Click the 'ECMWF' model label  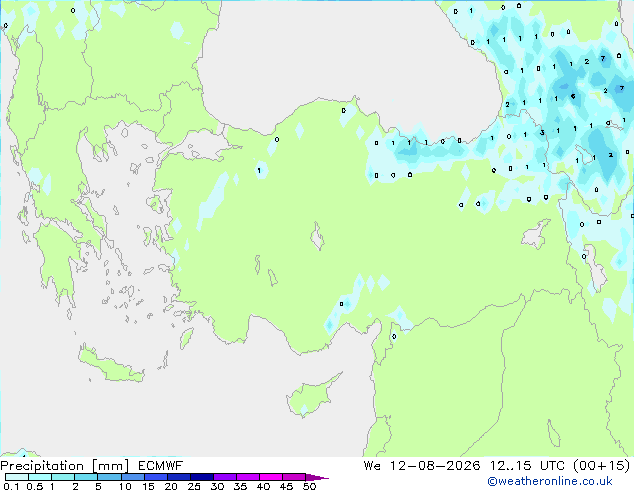point(161,466)
